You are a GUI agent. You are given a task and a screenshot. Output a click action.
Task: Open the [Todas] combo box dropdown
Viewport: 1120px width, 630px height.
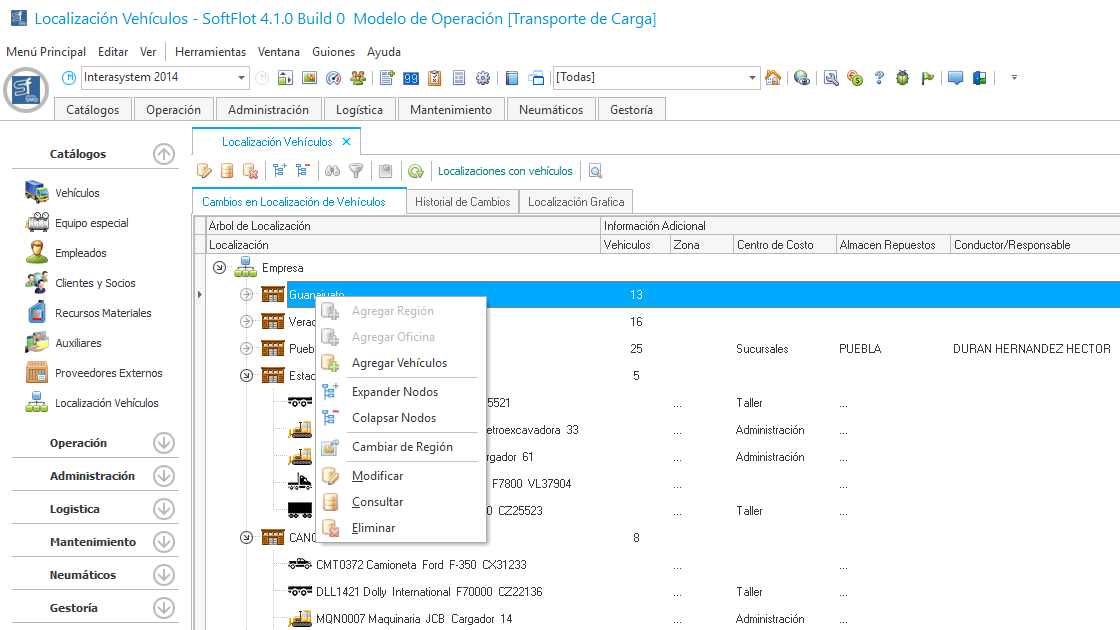click(x=753, y=78)
